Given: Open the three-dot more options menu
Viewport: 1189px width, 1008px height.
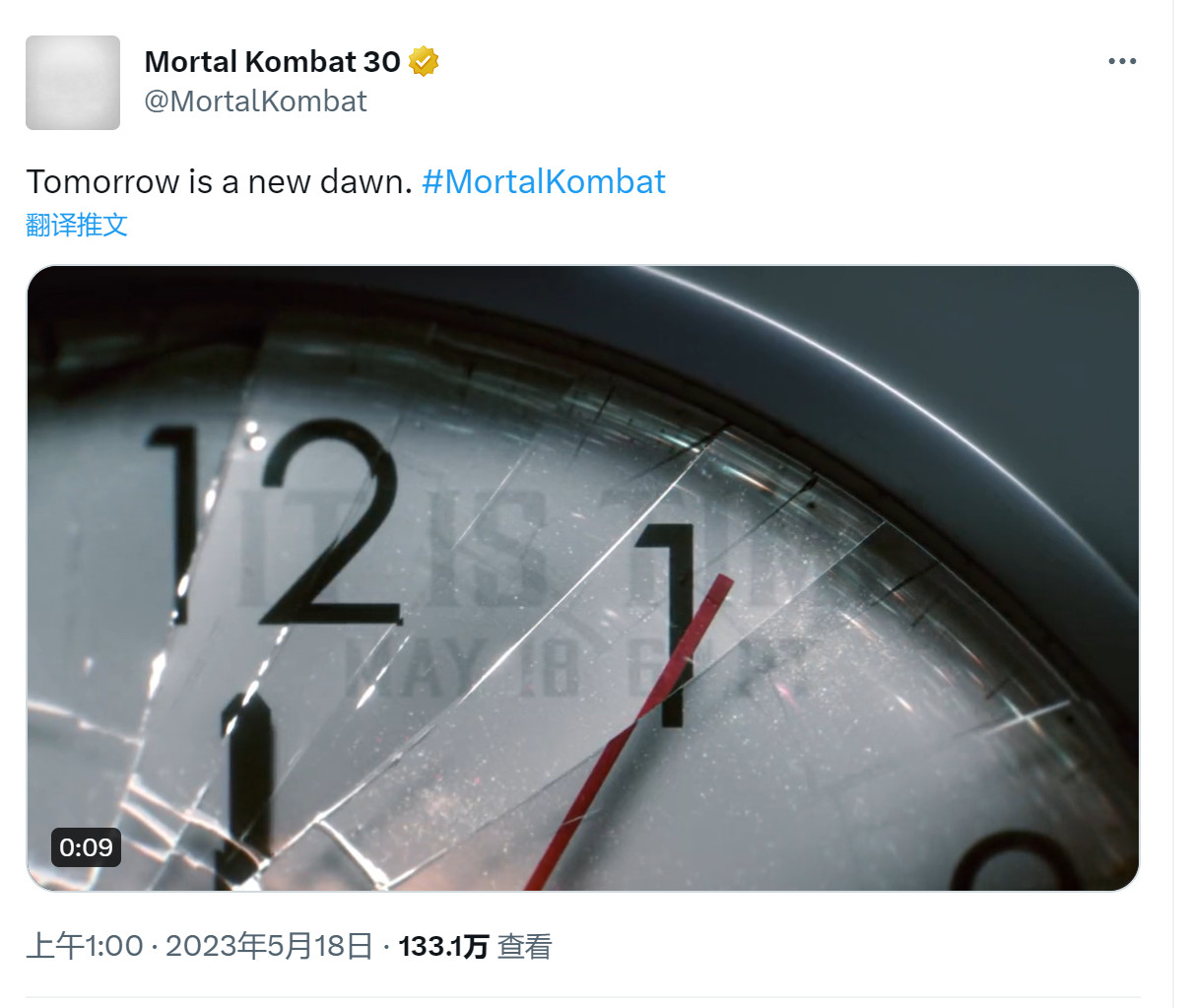Looking at the screenshot, I should click(1122, 61).
